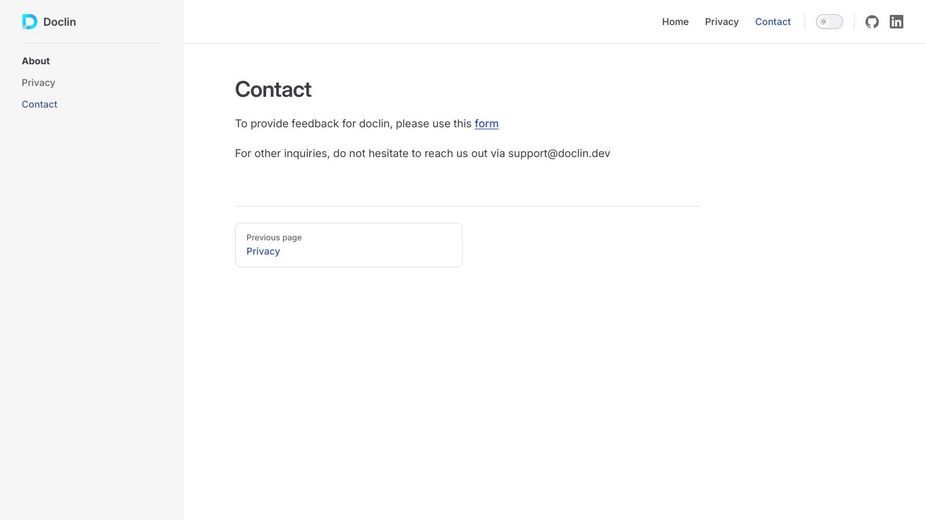
Task: Click the horizontal divider above Previous page
Action: 467,206
